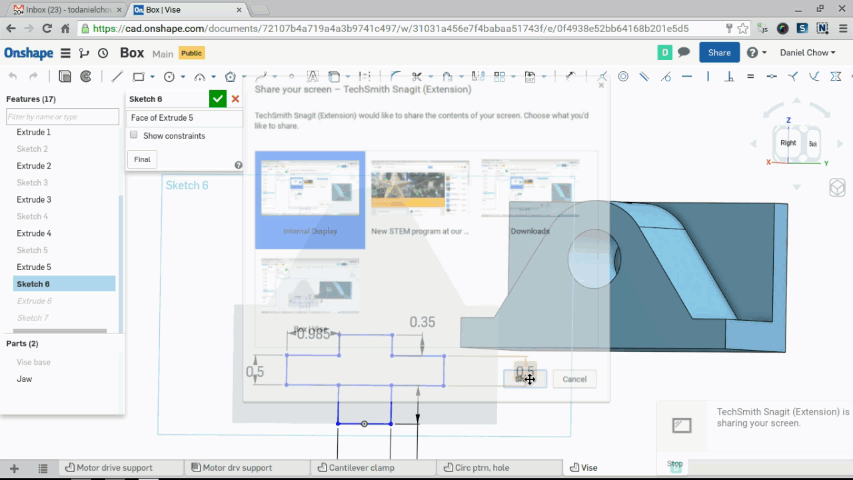Switch to the Inbox browser tab
853x480 pixels.
pyautogui.click(x=67, y=10)
